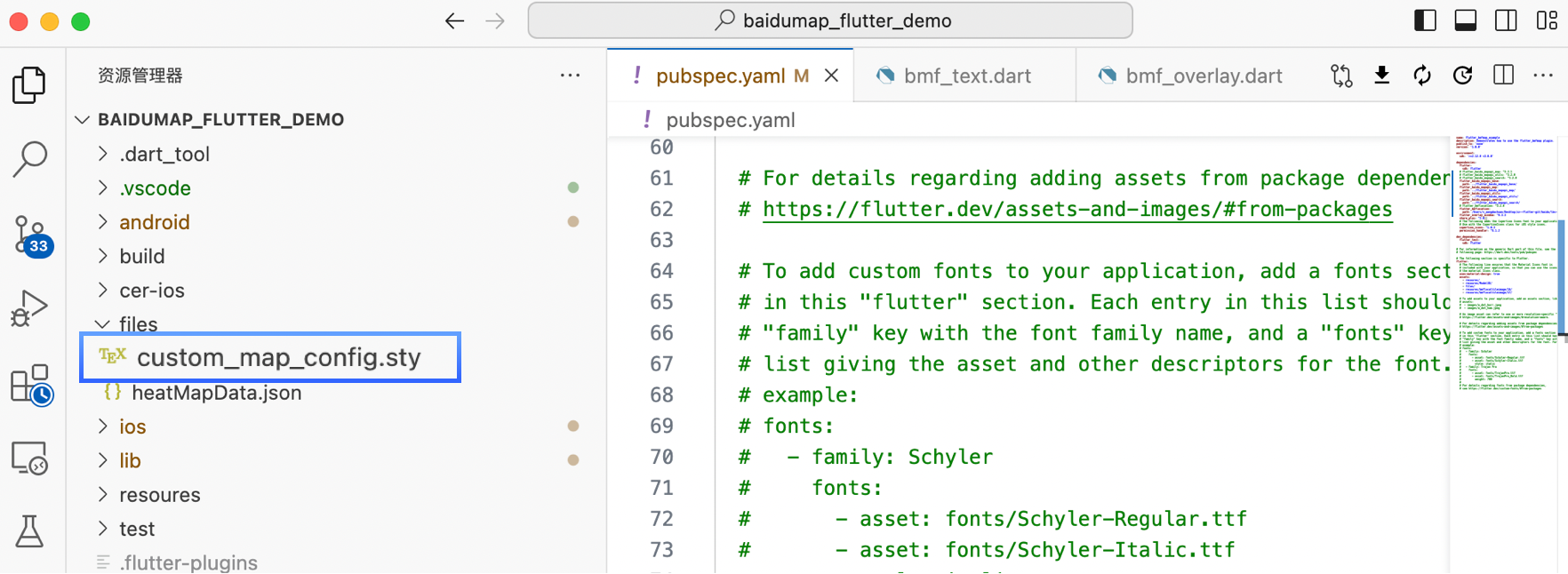
Task: Open the Explorer view in activity bar
Action: [29, 85]
